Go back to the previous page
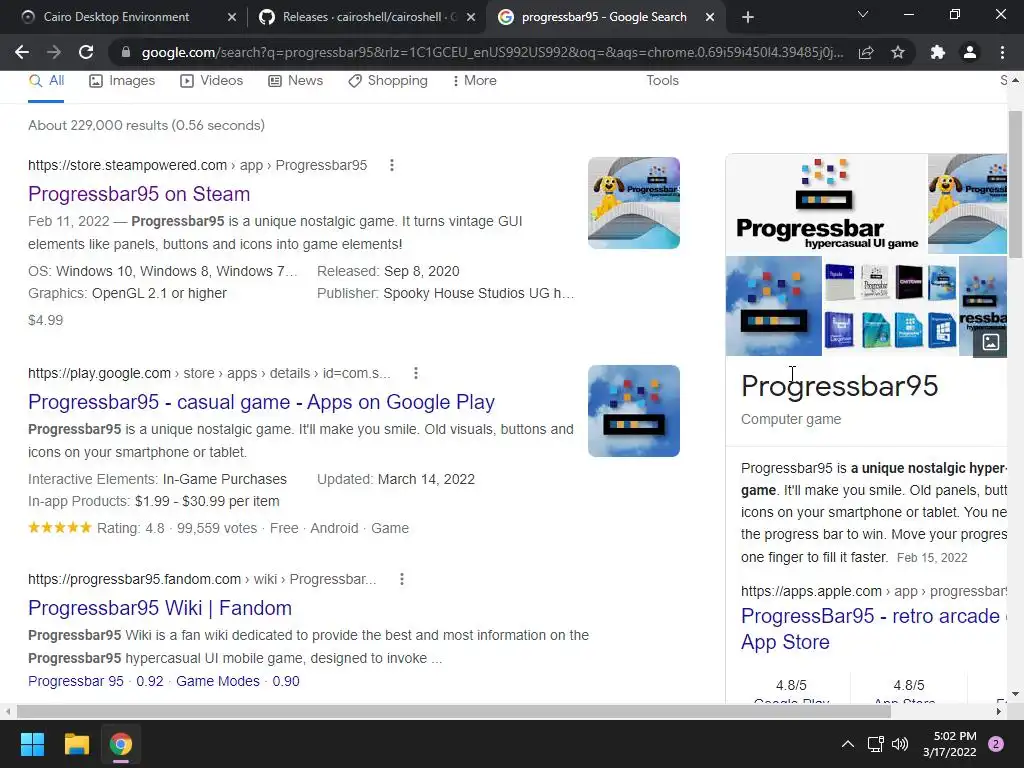This screenshot has width=1024, height=768. coord(22,52)
